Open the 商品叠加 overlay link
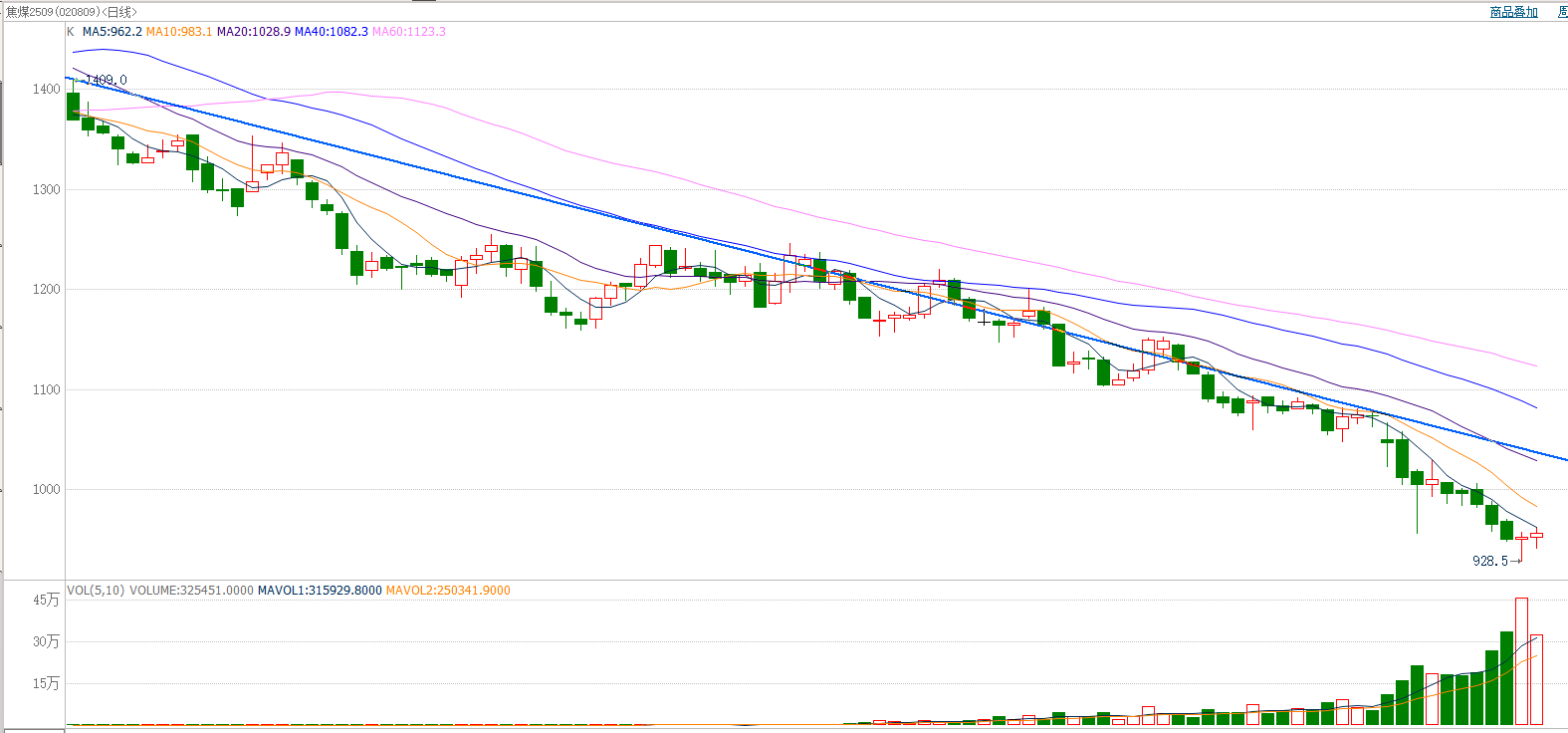1568x733 pixels. tap(1513, 12)
